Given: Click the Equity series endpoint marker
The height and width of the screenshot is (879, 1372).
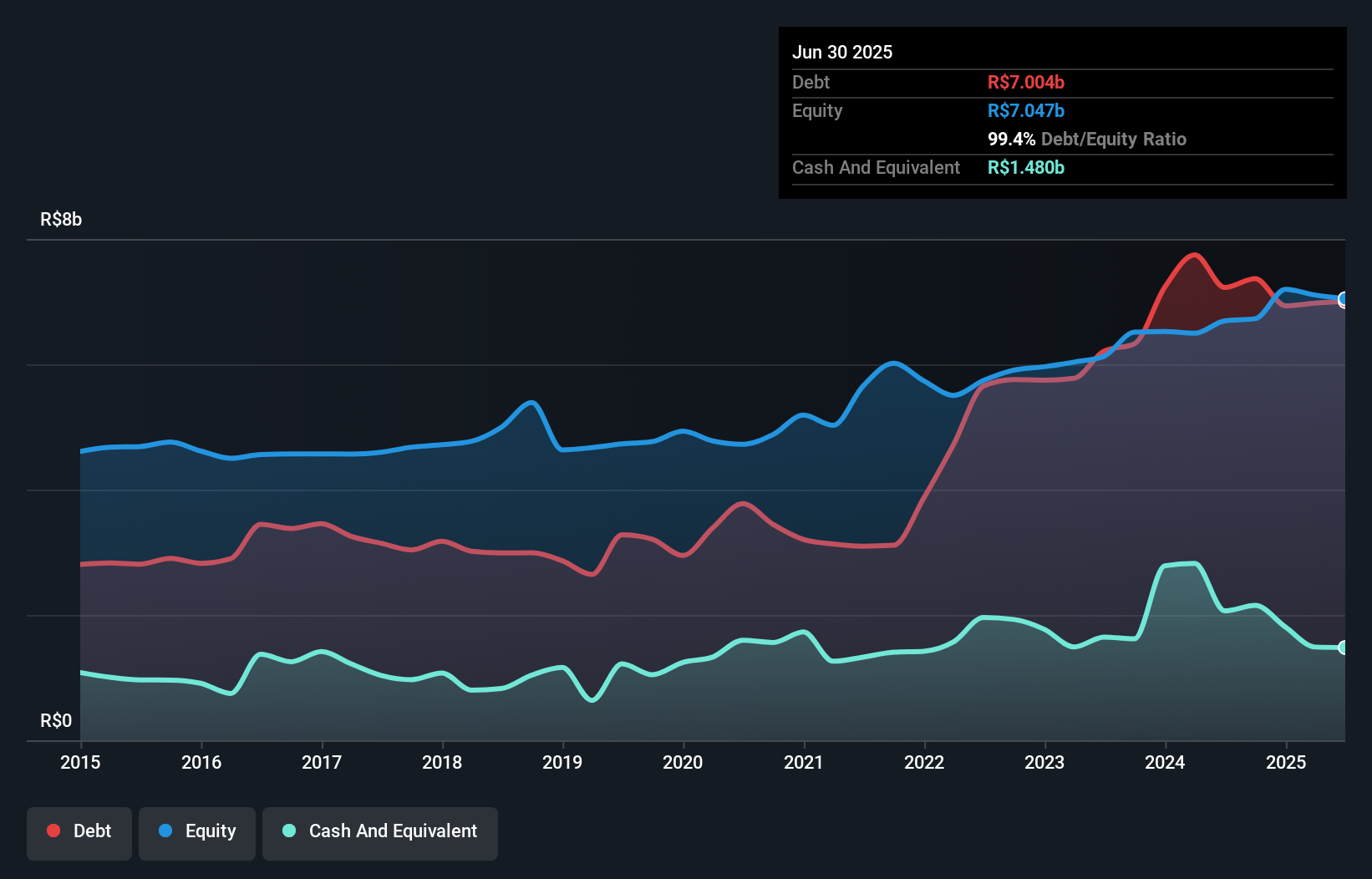Looking at the screenshot, I should (1343, 298).
